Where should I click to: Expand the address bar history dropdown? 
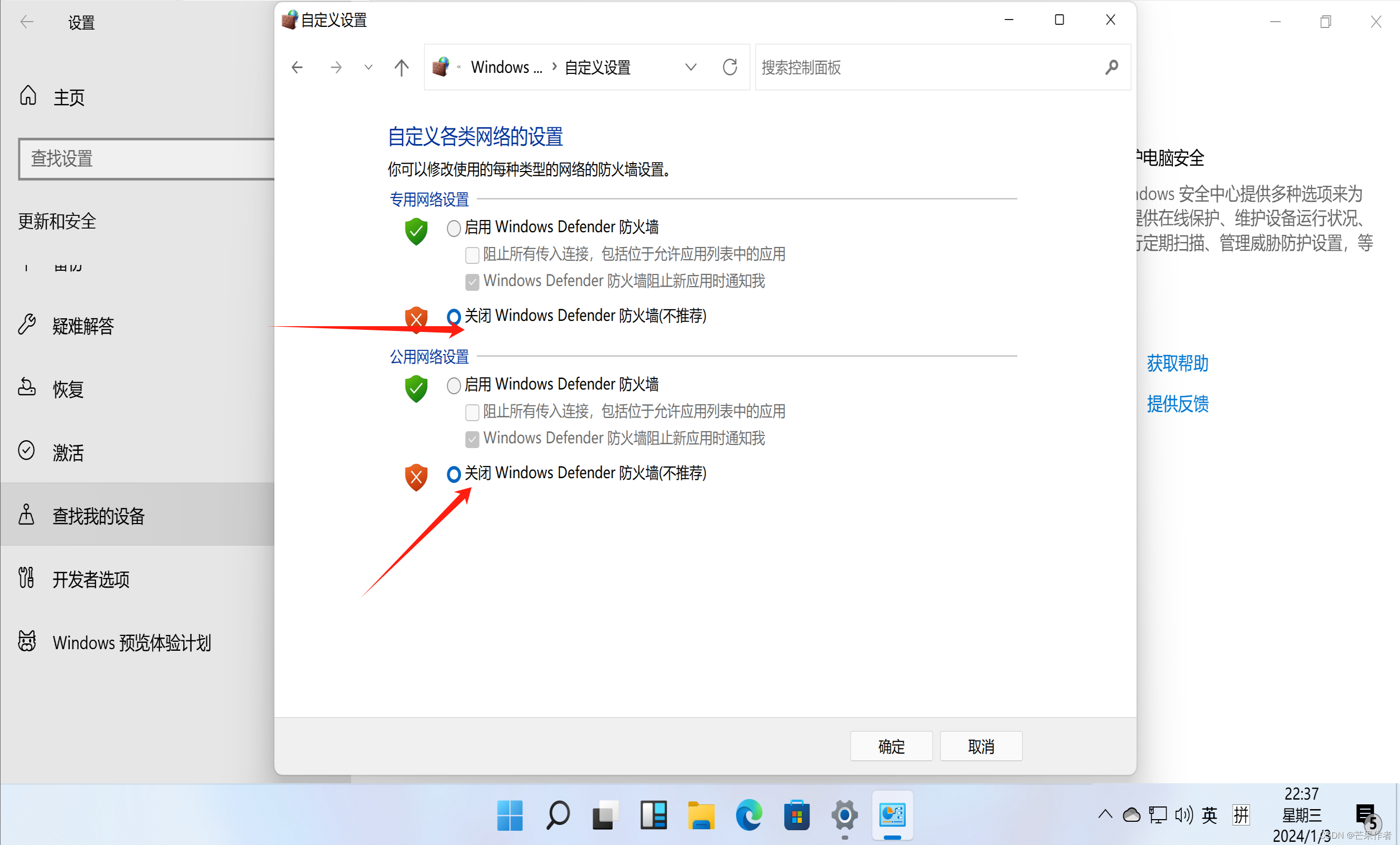(x=690, y=68)
